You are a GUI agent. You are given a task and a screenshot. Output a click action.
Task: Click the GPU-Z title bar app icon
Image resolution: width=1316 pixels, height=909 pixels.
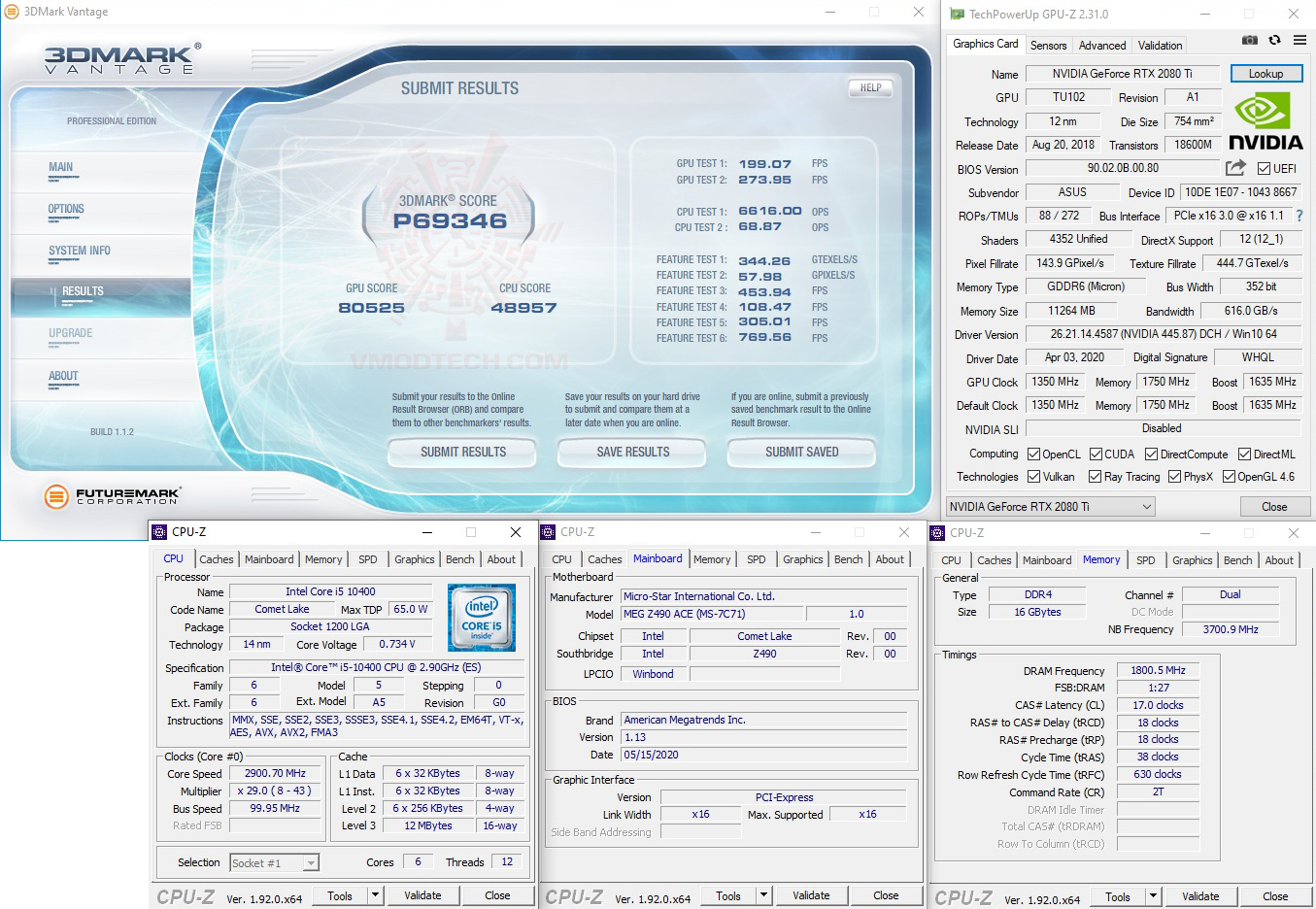coord(957,14)
